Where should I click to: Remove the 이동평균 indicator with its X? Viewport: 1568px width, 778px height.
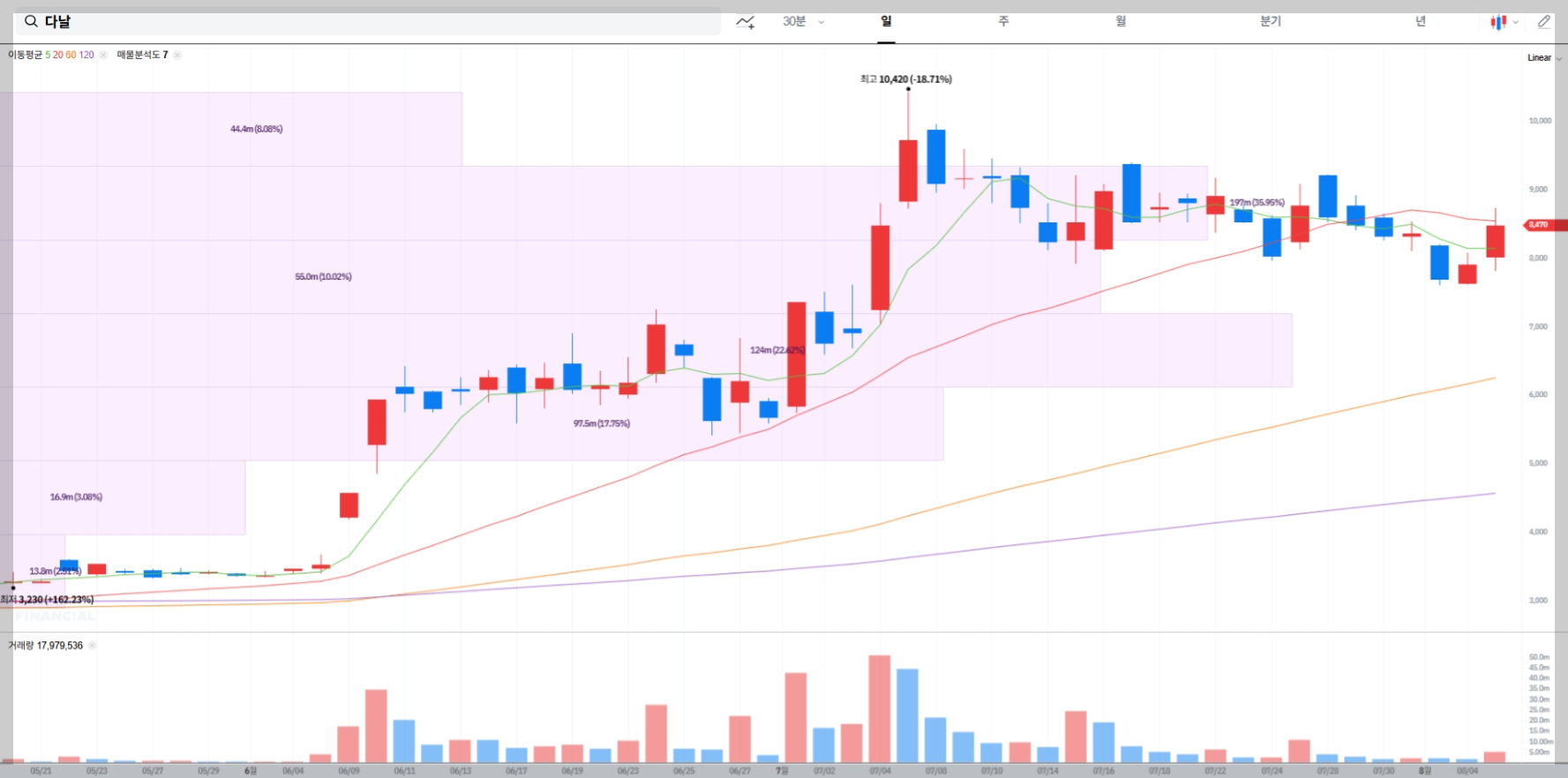coord(103,55)
